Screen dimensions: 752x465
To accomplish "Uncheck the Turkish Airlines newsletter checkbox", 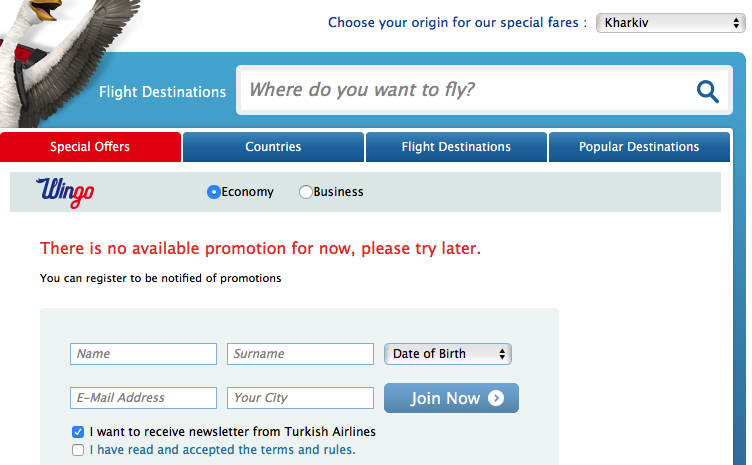I will tap(78, 432).
